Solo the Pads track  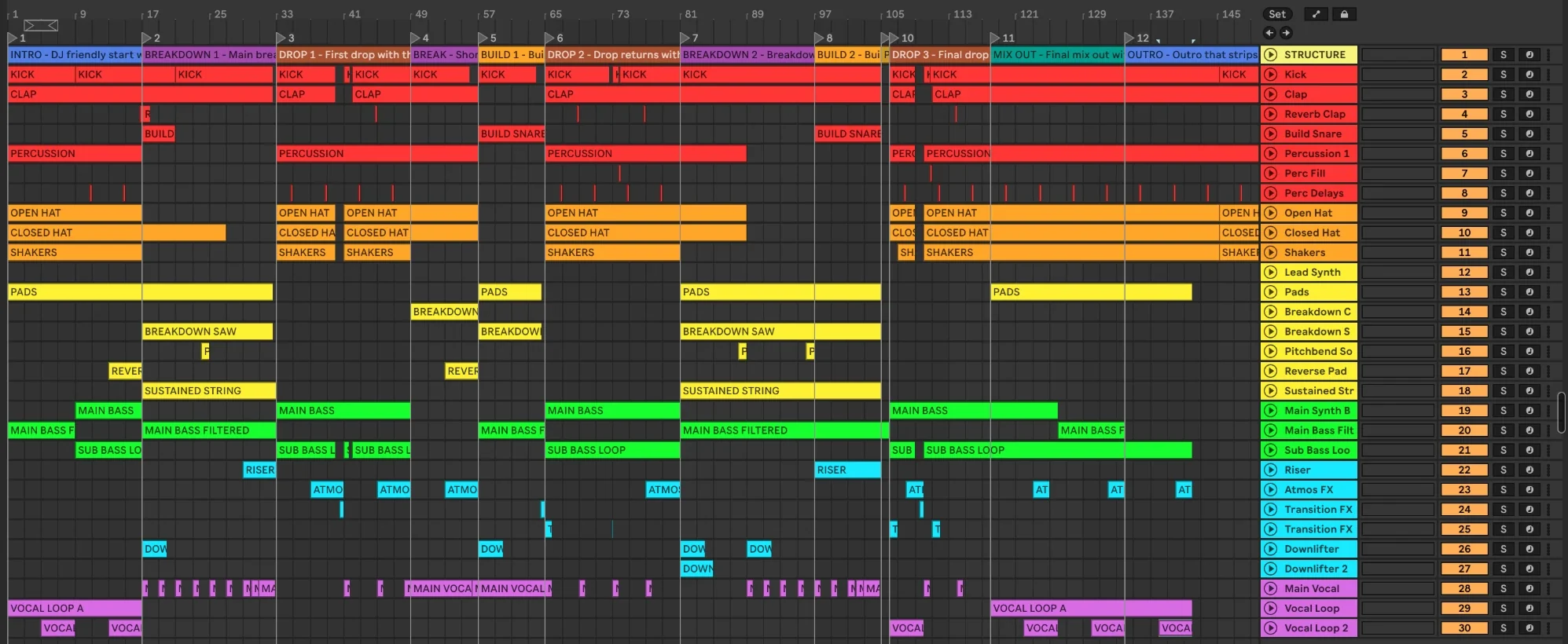(x=1504, y=292)
